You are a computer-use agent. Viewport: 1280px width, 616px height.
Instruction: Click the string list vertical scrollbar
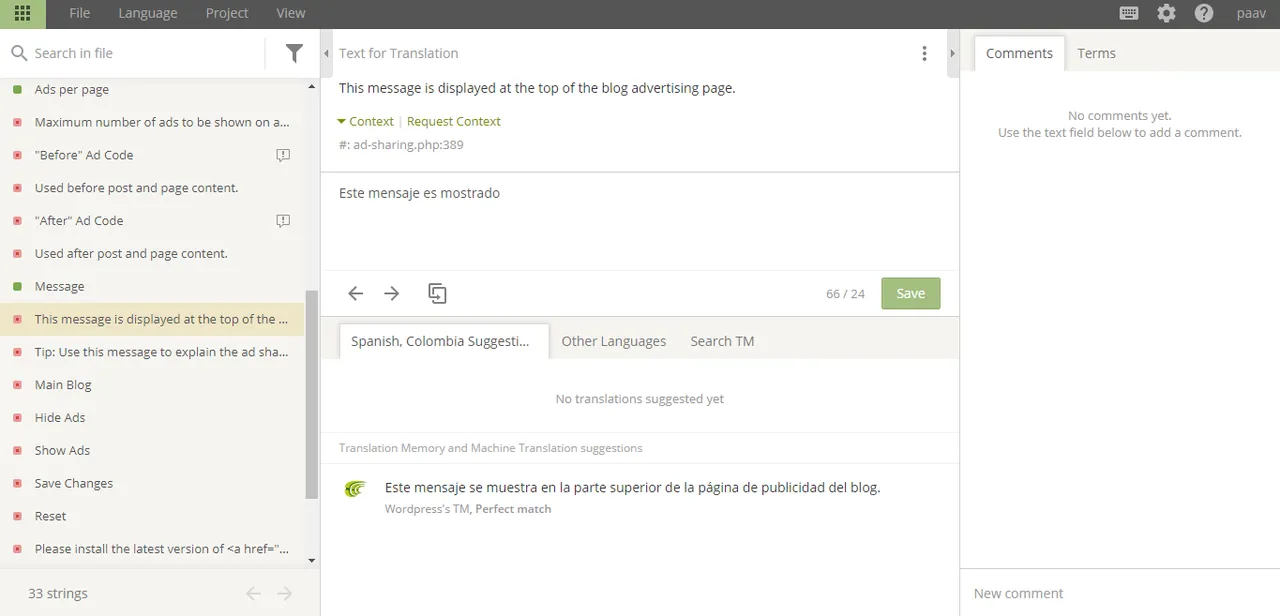pos(312,395)
